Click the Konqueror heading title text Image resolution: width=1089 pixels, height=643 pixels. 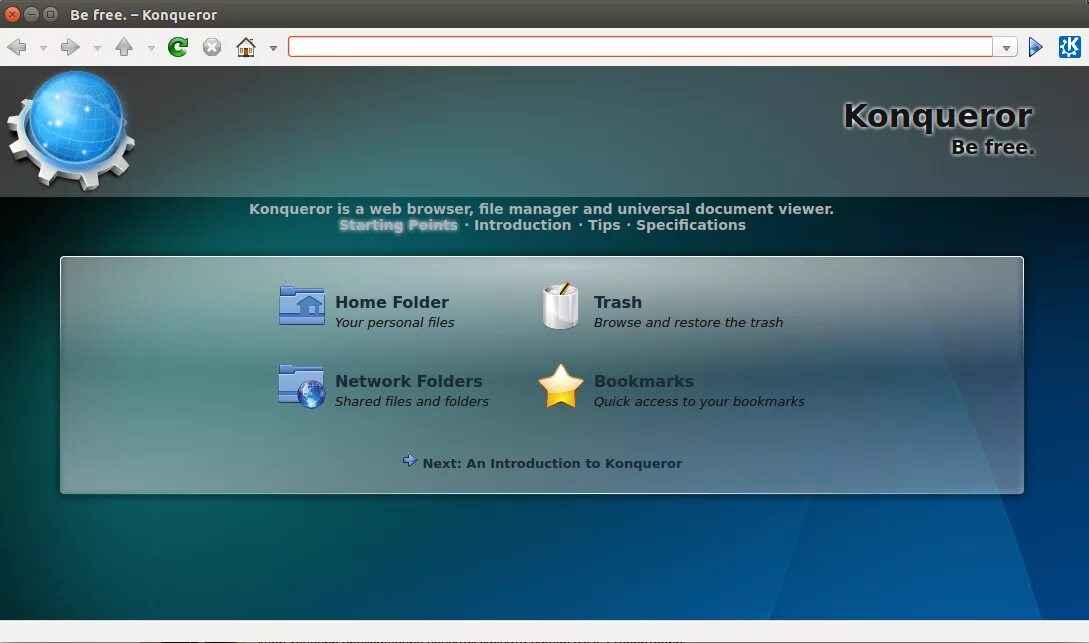click(938, 116)
